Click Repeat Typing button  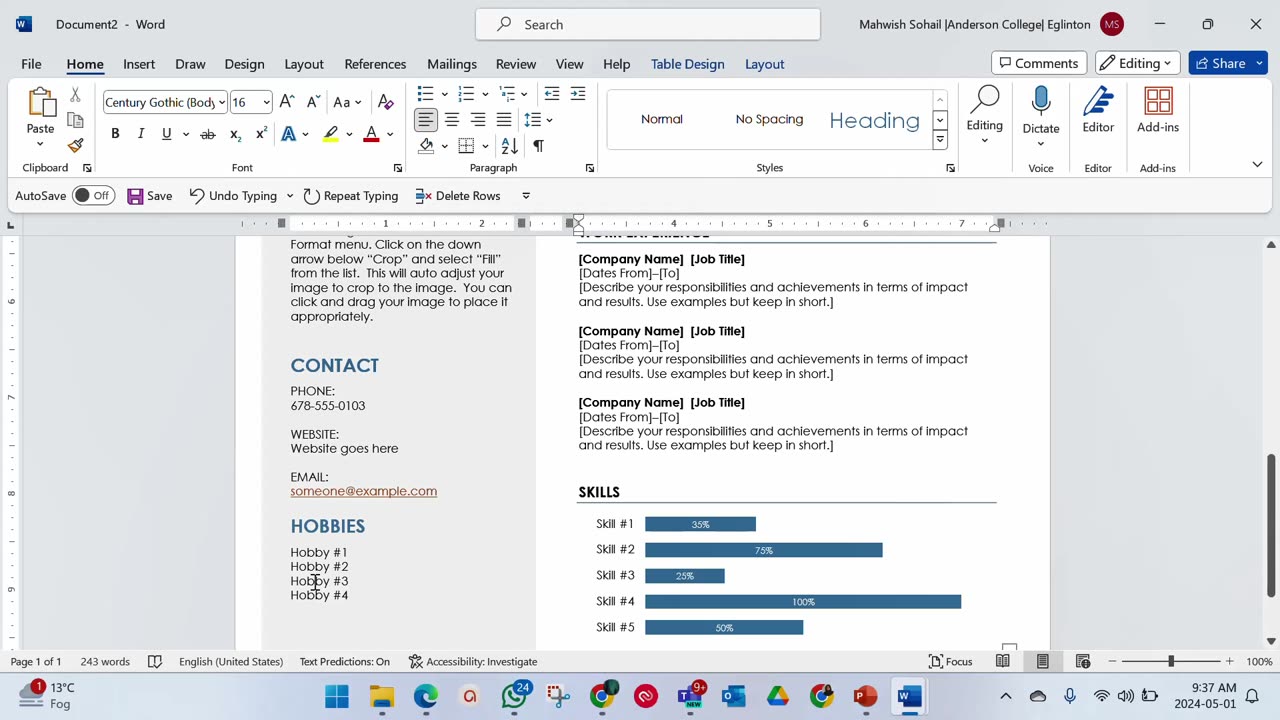tap(351, 196)
